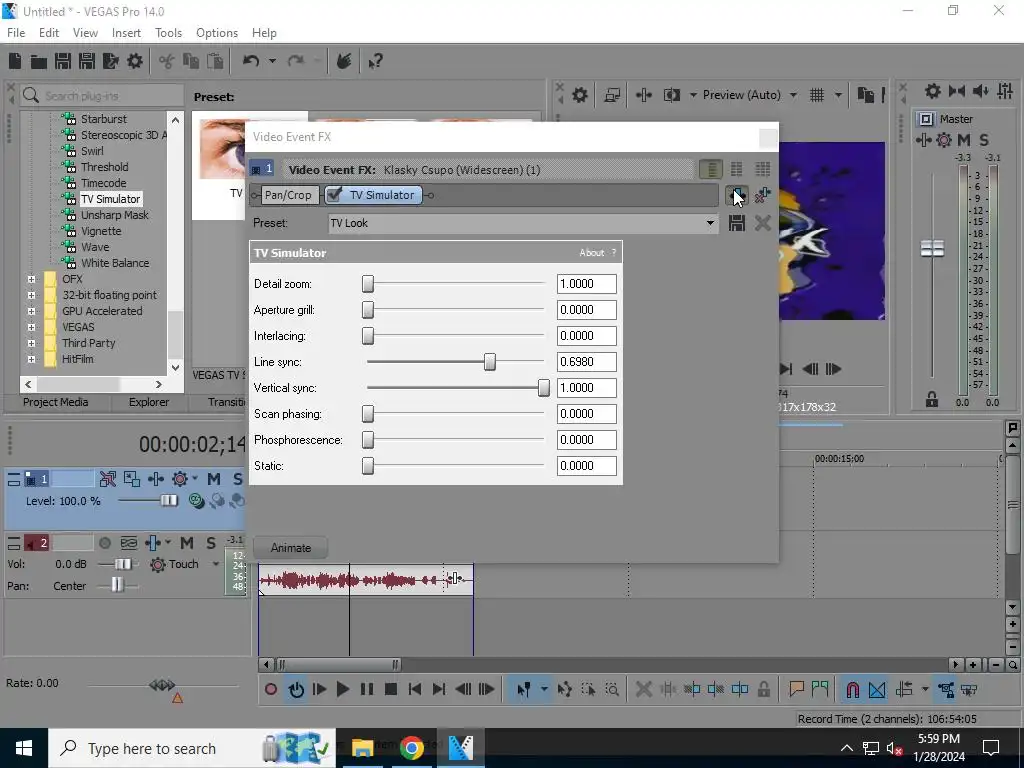Viewport: 1024px width, 768px height.
Task: Click the Remove Selected Plug-In icon
Action: (x=762, y=195)
